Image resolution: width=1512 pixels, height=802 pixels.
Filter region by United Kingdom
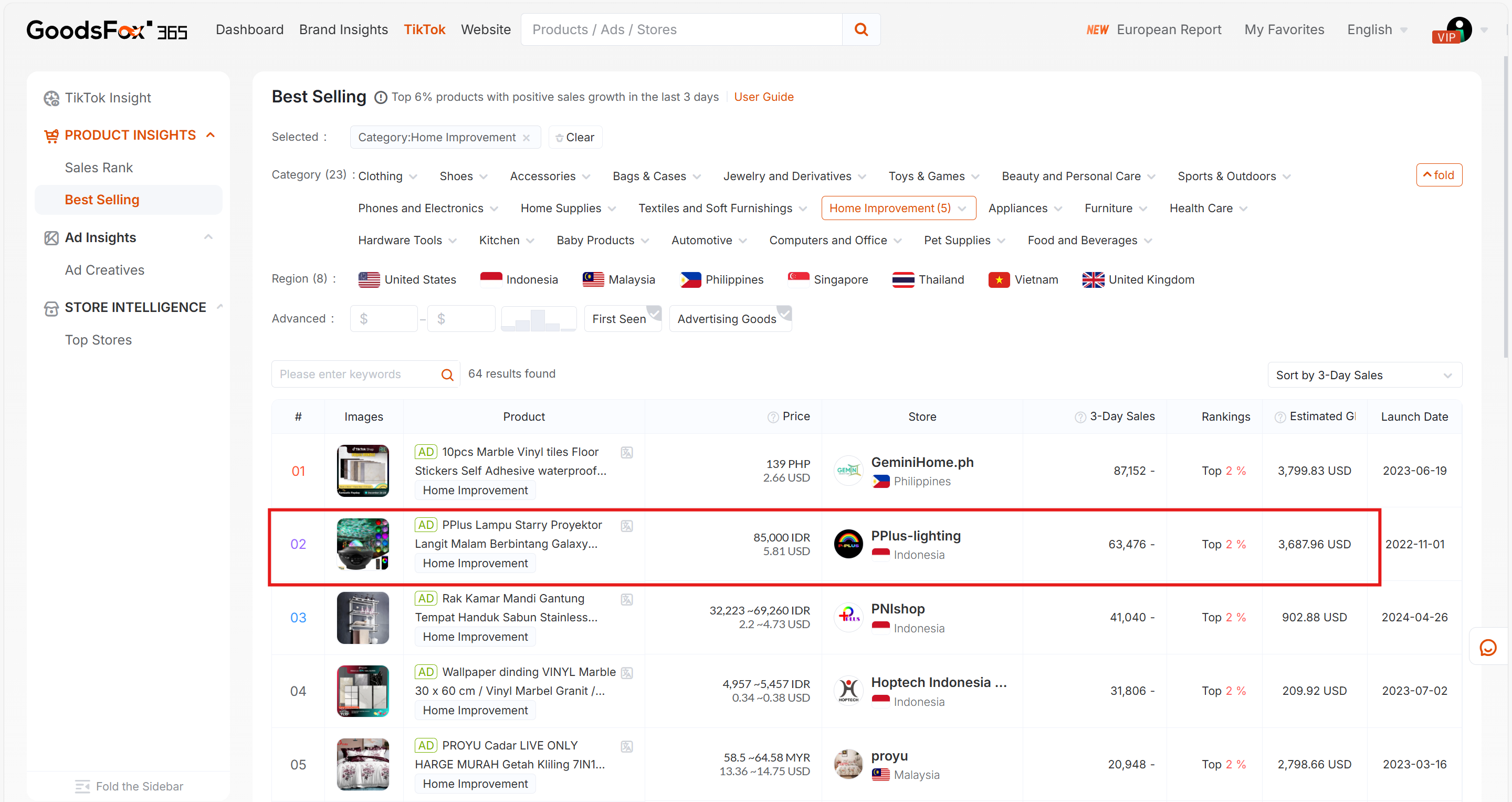point(1138,280)
